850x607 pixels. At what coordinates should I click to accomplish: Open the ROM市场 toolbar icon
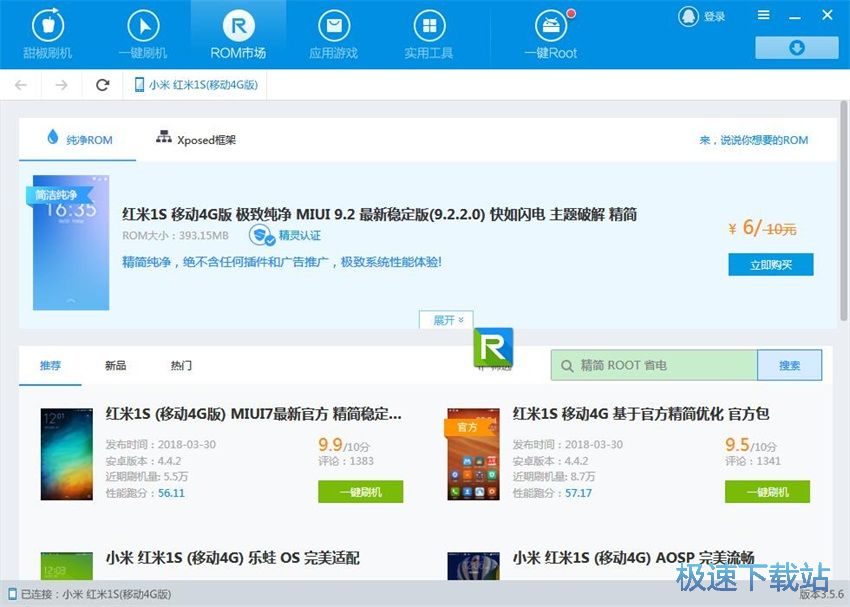click(x=239, y=25)
